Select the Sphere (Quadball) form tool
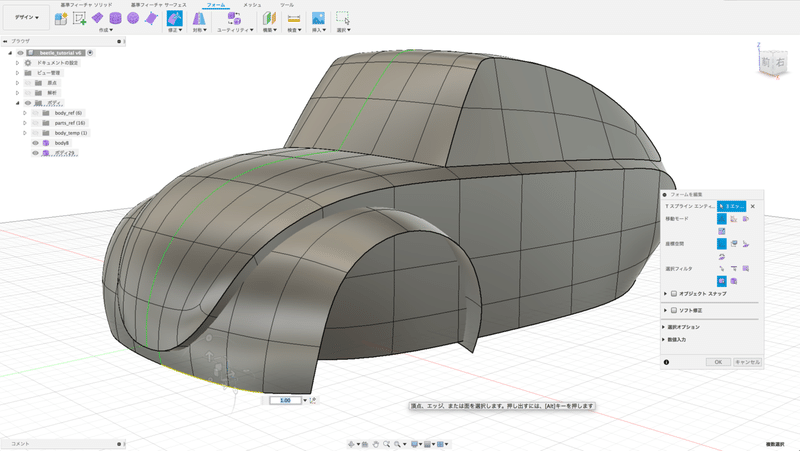800x451 pixels. [x=133, y=19]
